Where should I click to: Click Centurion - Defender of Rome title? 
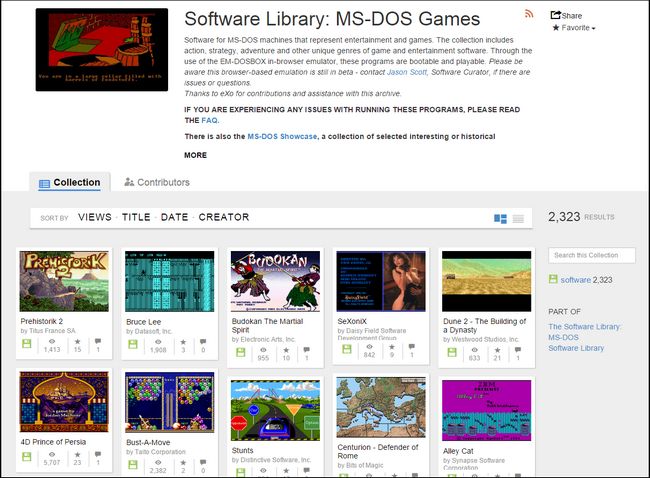click(378, 451)
